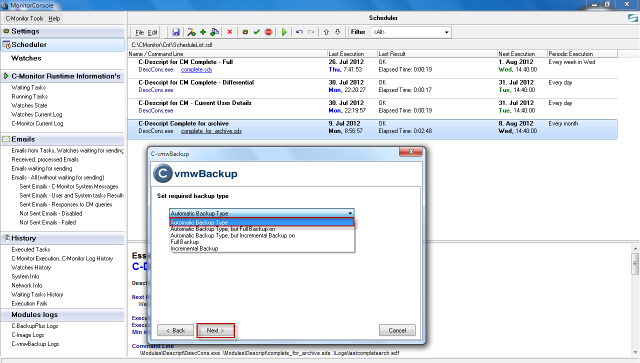Click the blue Save disk icon
This screenshot has height=363, width=640.
176,32
